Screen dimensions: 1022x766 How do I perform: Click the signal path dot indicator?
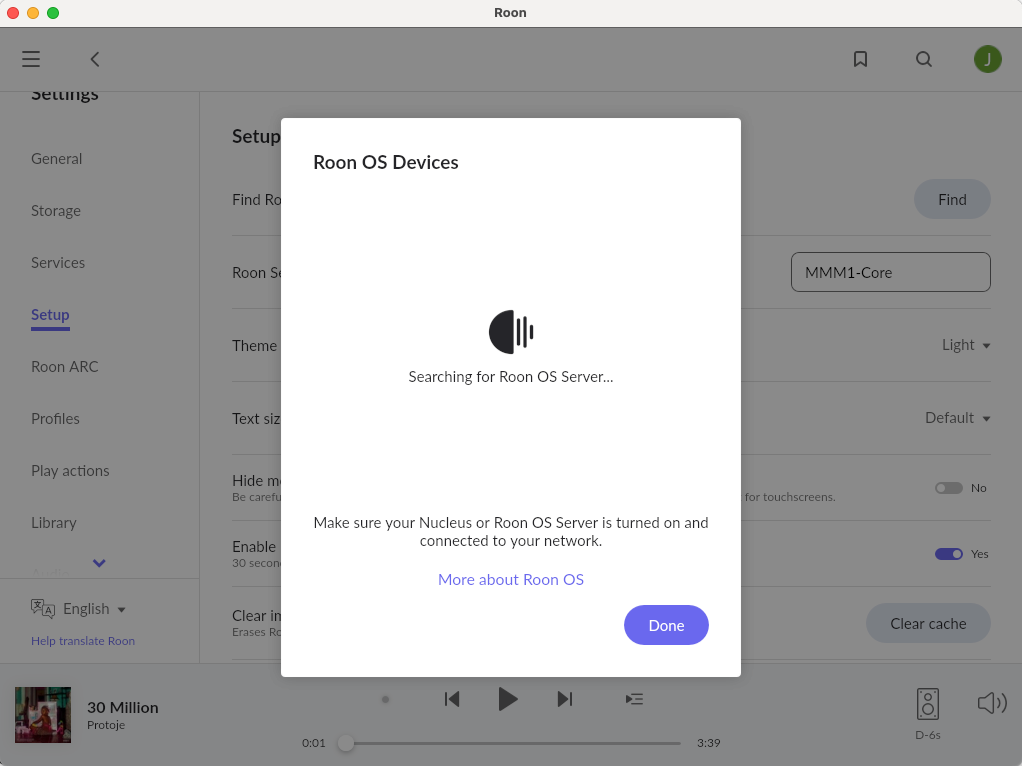tap(385, 700)
